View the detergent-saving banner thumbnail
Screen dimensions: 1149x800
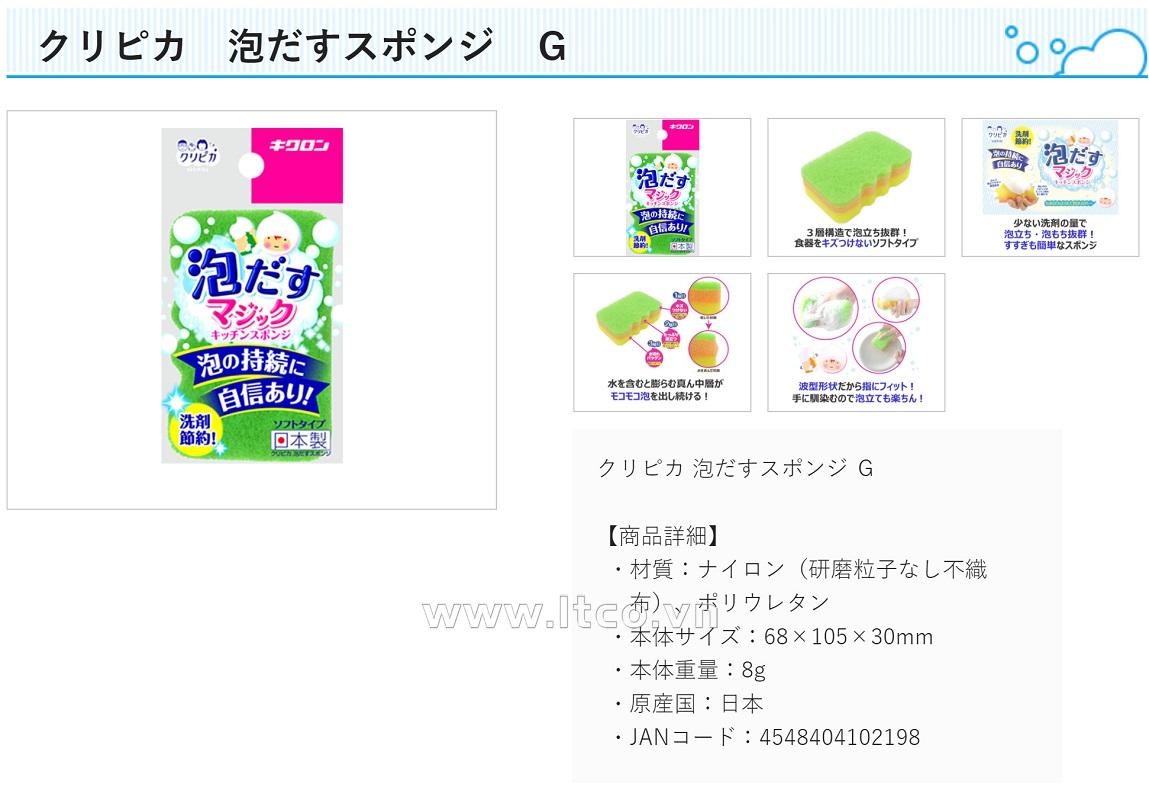(1050, 188)
